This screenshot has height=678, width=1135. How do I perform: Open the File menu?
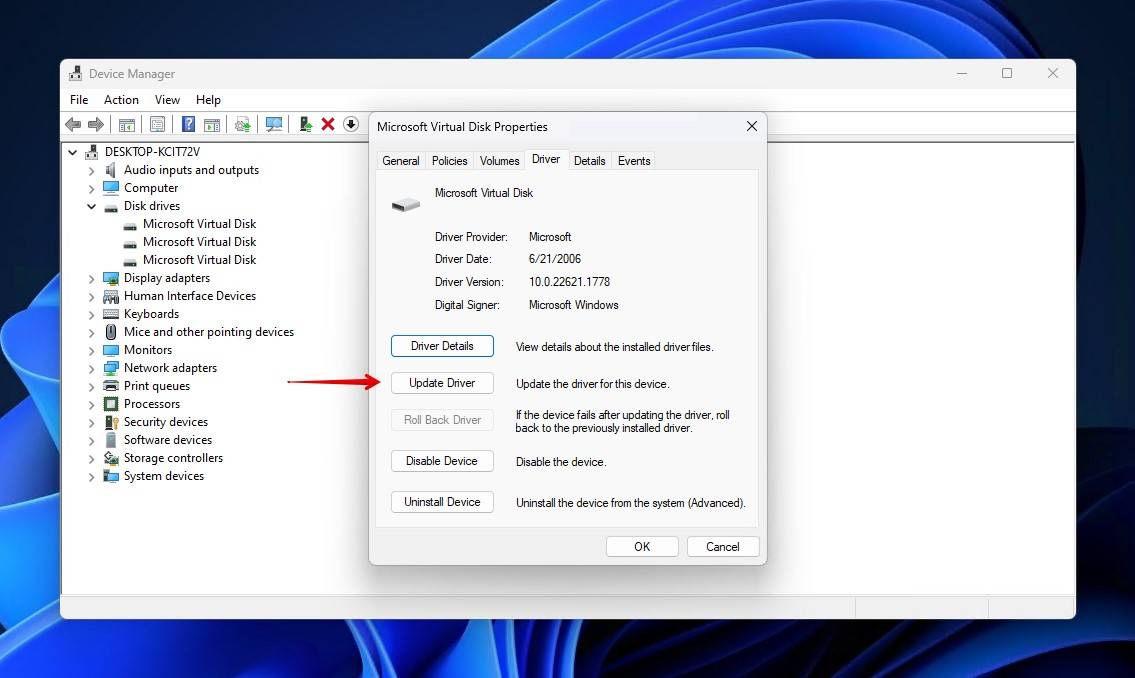click(79, 100)
